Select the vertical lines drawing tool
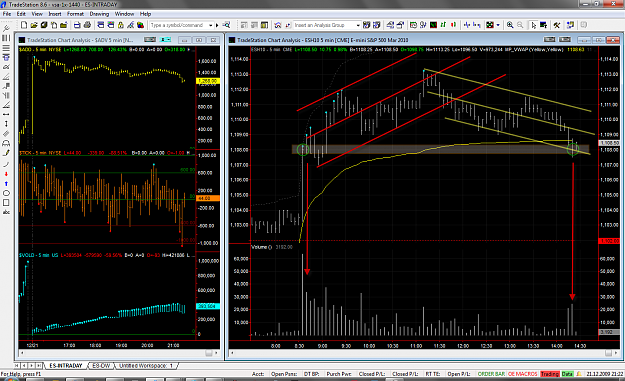 click(x=6, y=38)
